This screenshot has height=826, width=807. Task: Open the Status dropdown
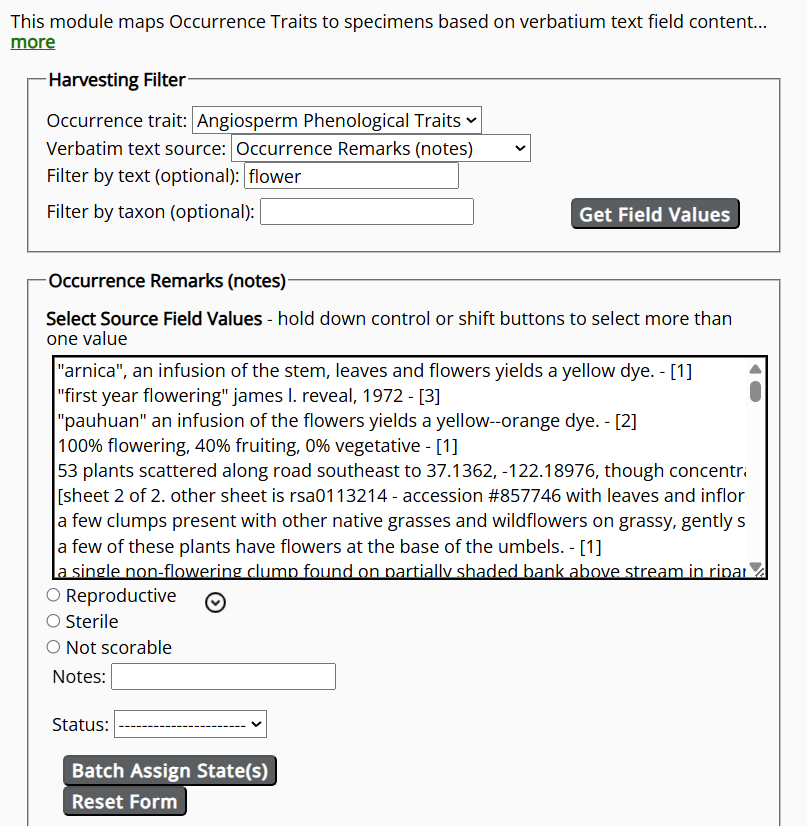[x=189, y=724]
